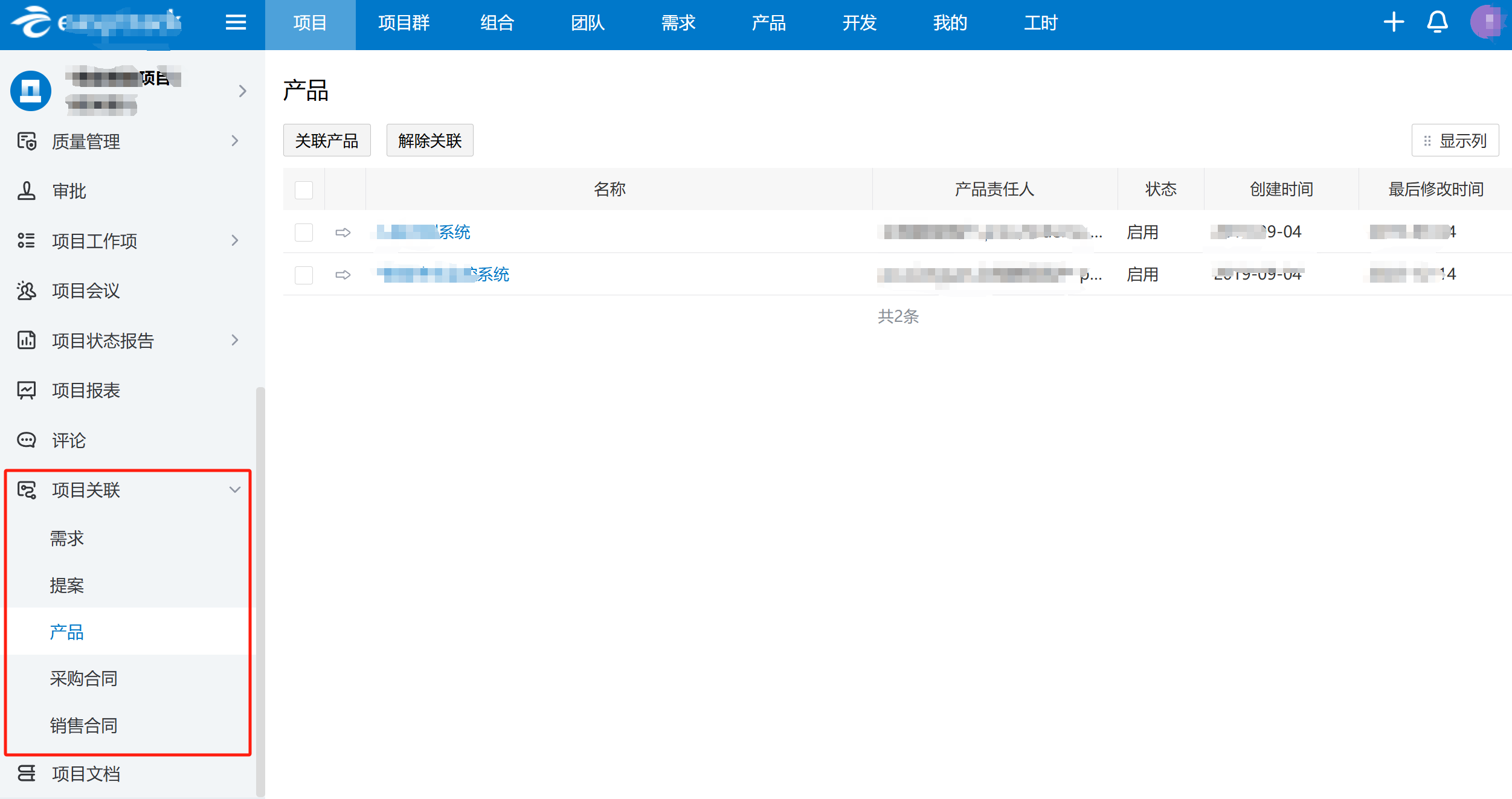Check the second product row checkbox
This screenshot has width=1512, height=799.
pyautogui.click(x=304, y=275)
